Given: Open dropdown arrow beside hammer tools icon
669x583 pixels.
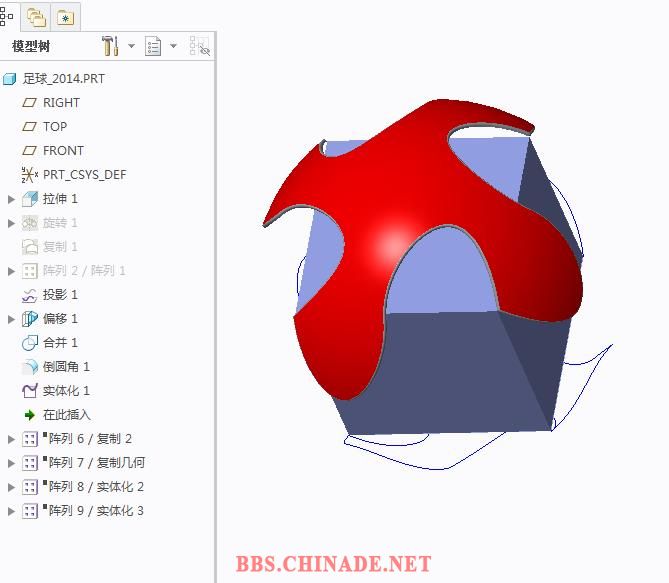Looking at the screenshot, I should pyautogui.click(x=131, y=46).
